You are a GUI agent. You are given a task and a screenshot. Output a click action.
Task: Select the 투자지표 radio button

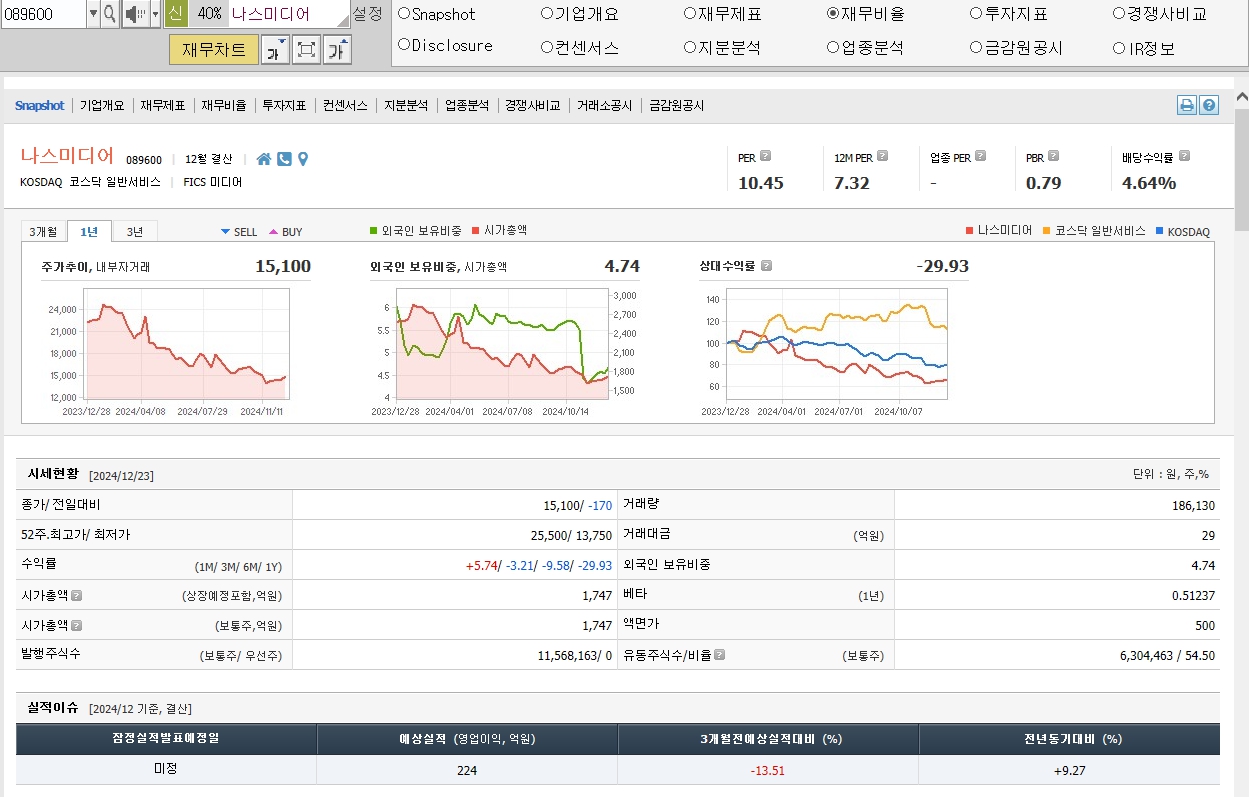(x=976, y=14)
